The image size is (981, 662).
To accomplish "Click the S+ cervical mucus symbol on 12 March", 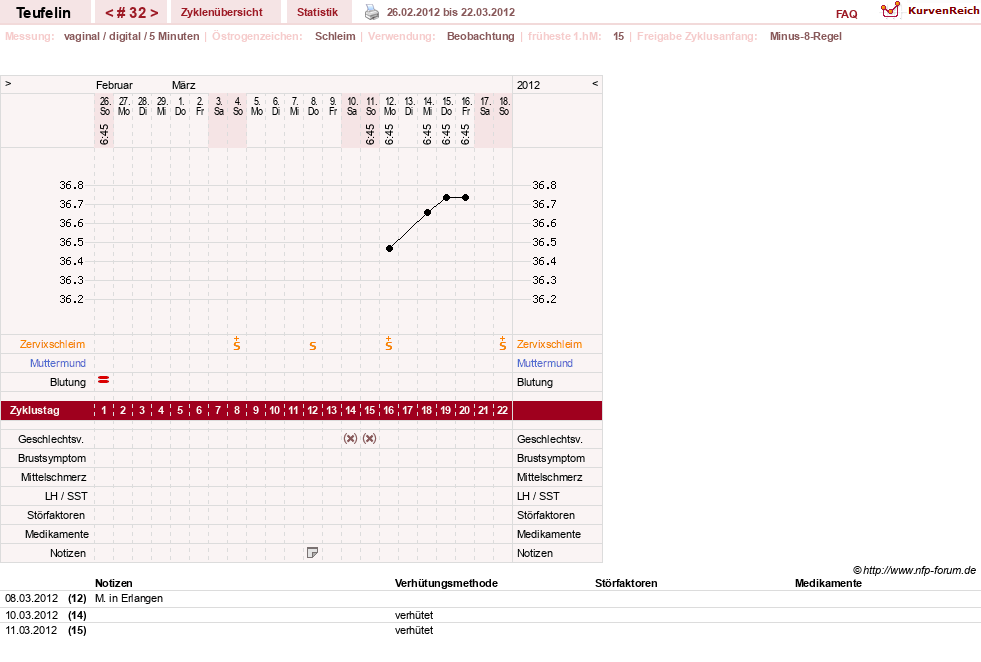I will (389, 344).
